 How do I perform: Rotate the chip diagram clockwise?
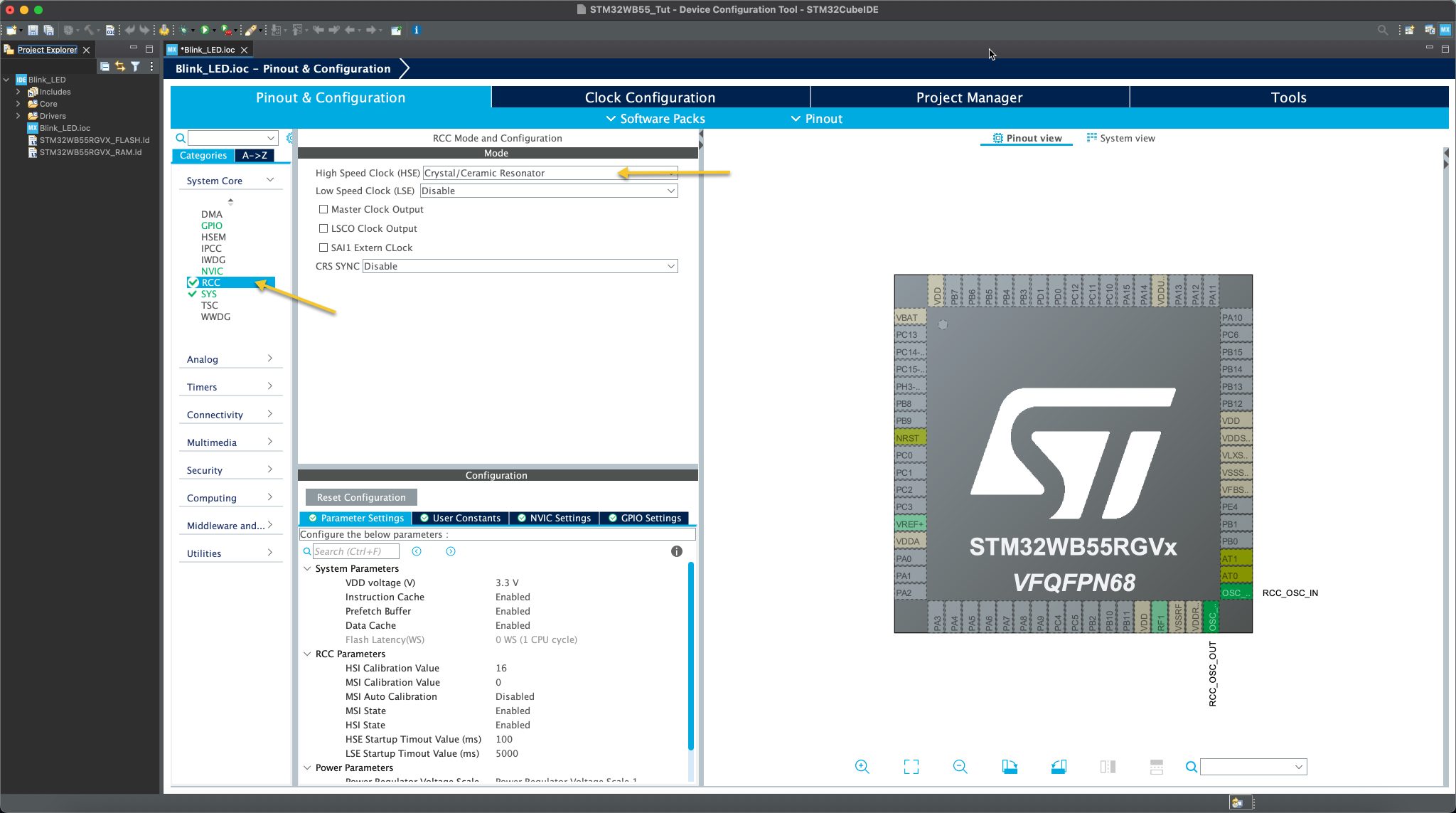coord(1010,765)
